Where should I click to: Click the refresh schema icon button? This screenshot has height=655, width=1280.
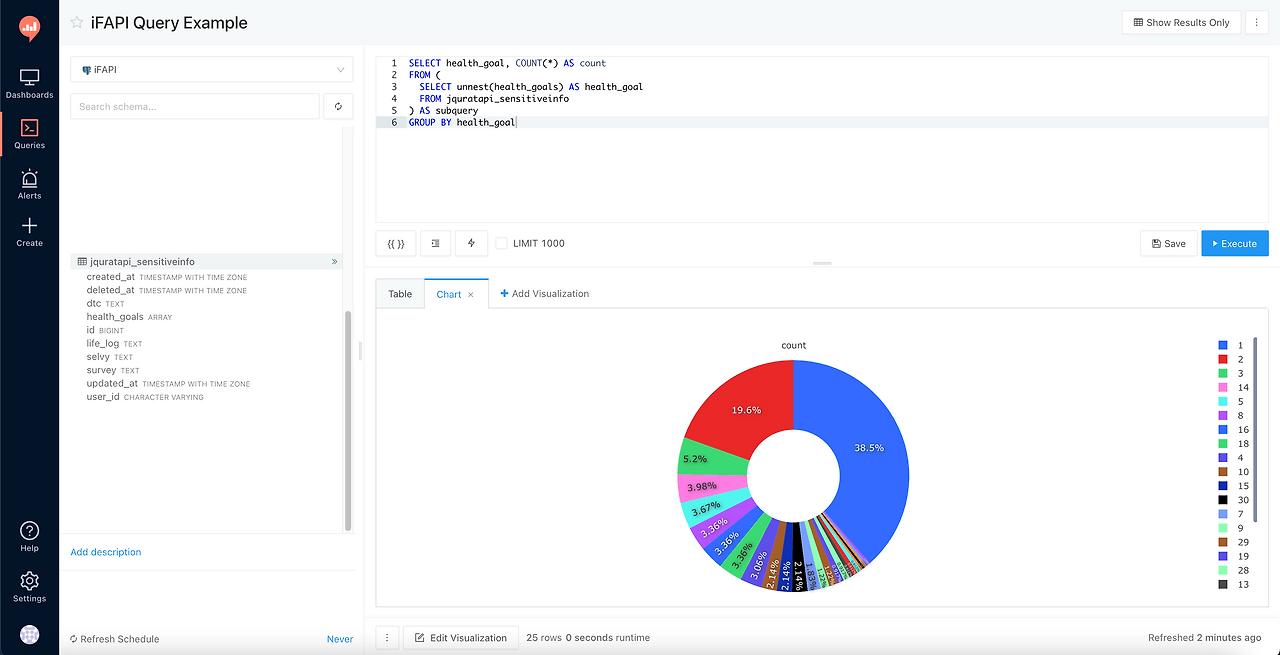[338, 106]
